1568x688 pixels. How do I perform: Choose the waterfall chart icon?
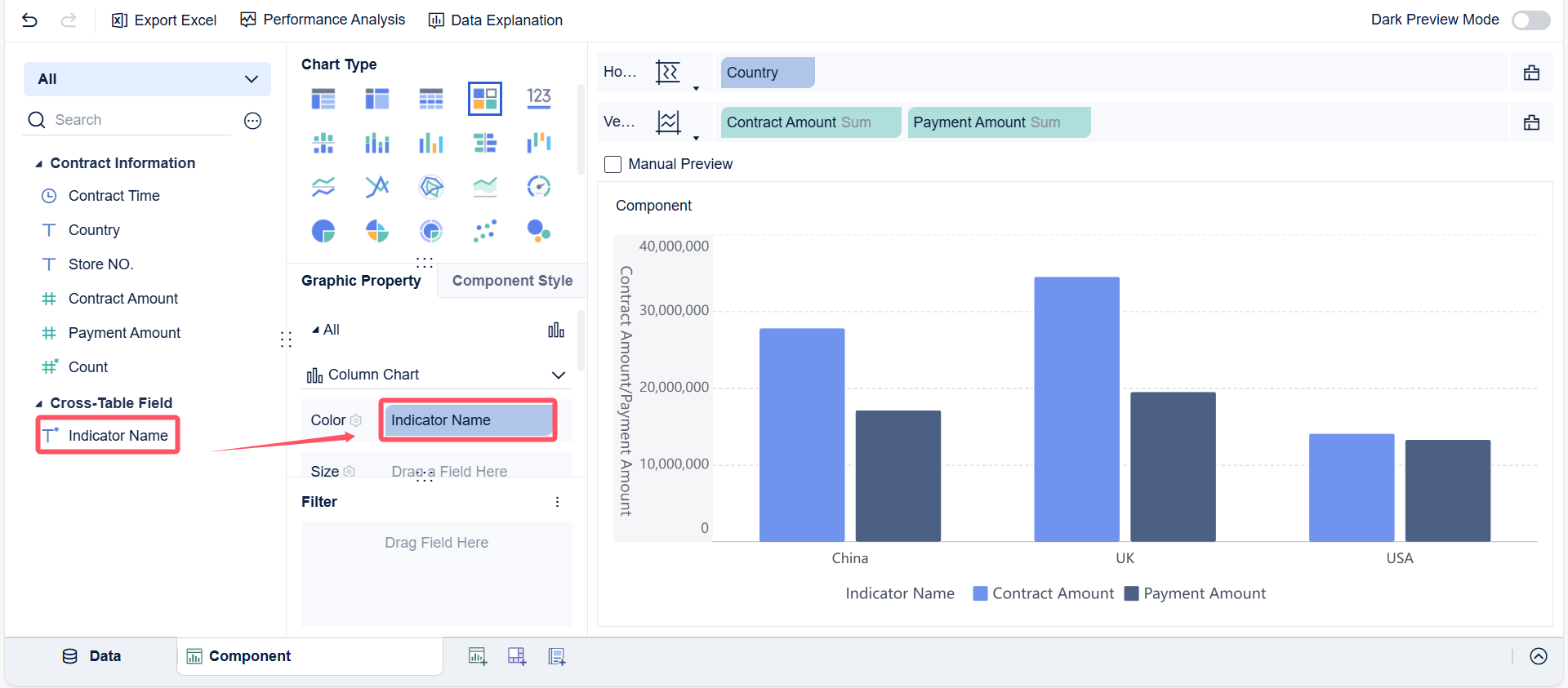pos(539,143)
